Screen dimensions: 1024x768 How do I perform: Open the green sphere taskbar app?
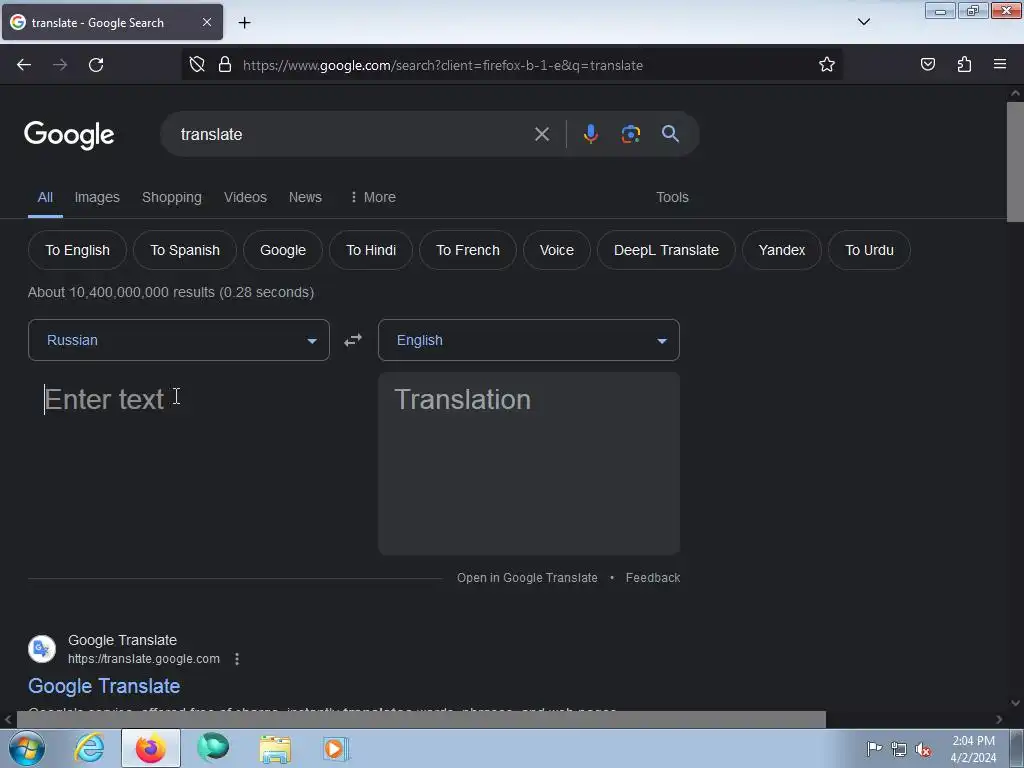[213, 748]
